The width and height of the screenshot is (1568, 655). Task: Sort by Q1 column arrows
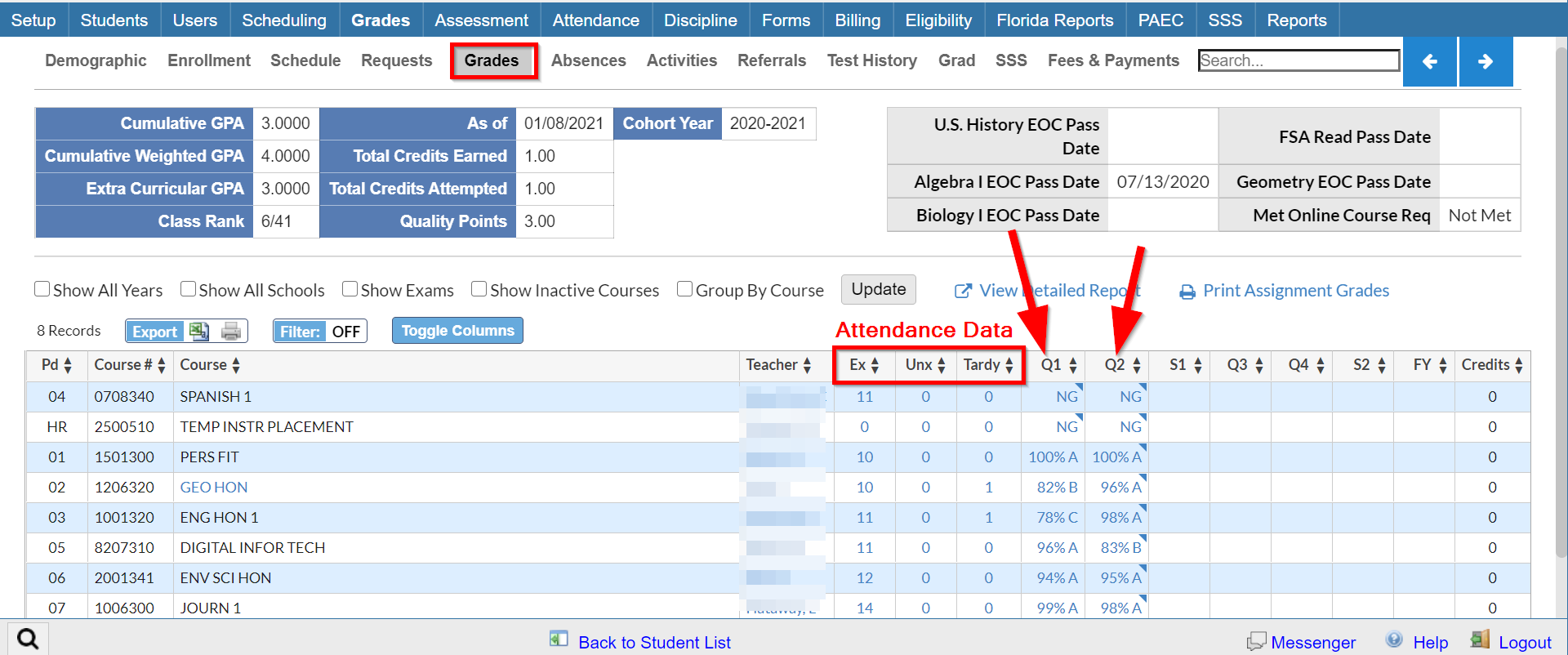[1073, 365]
